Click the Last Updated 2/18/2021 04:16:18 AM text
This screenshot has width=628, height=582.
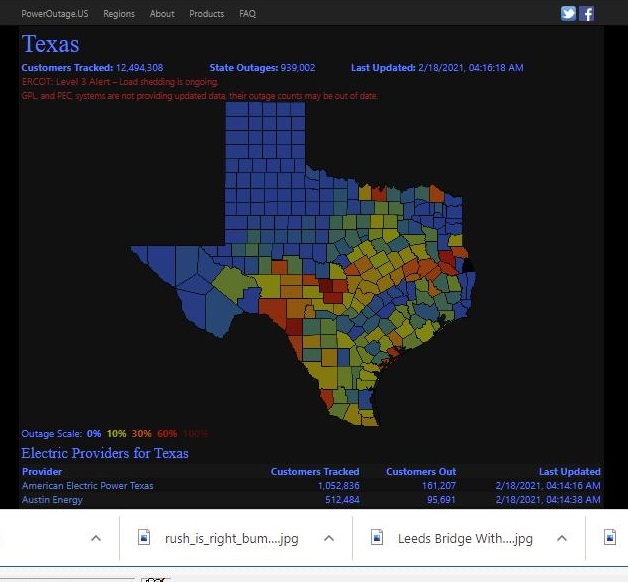pos(437,68)
